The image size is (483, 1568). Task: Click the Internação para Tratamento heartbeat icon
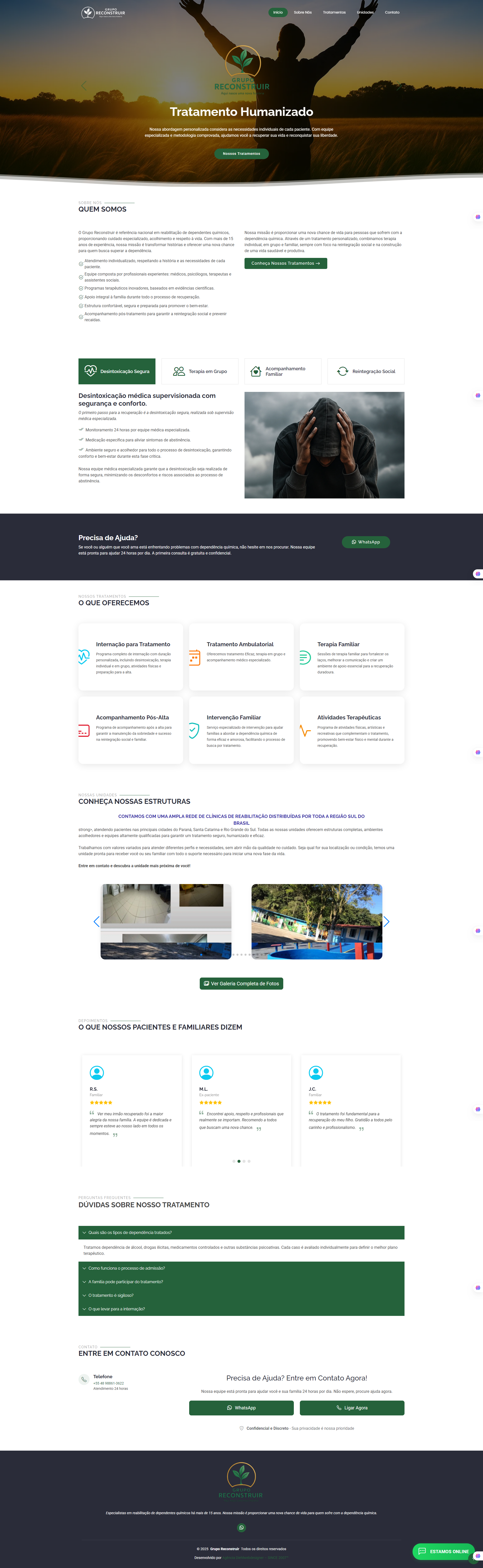[84, 656]
